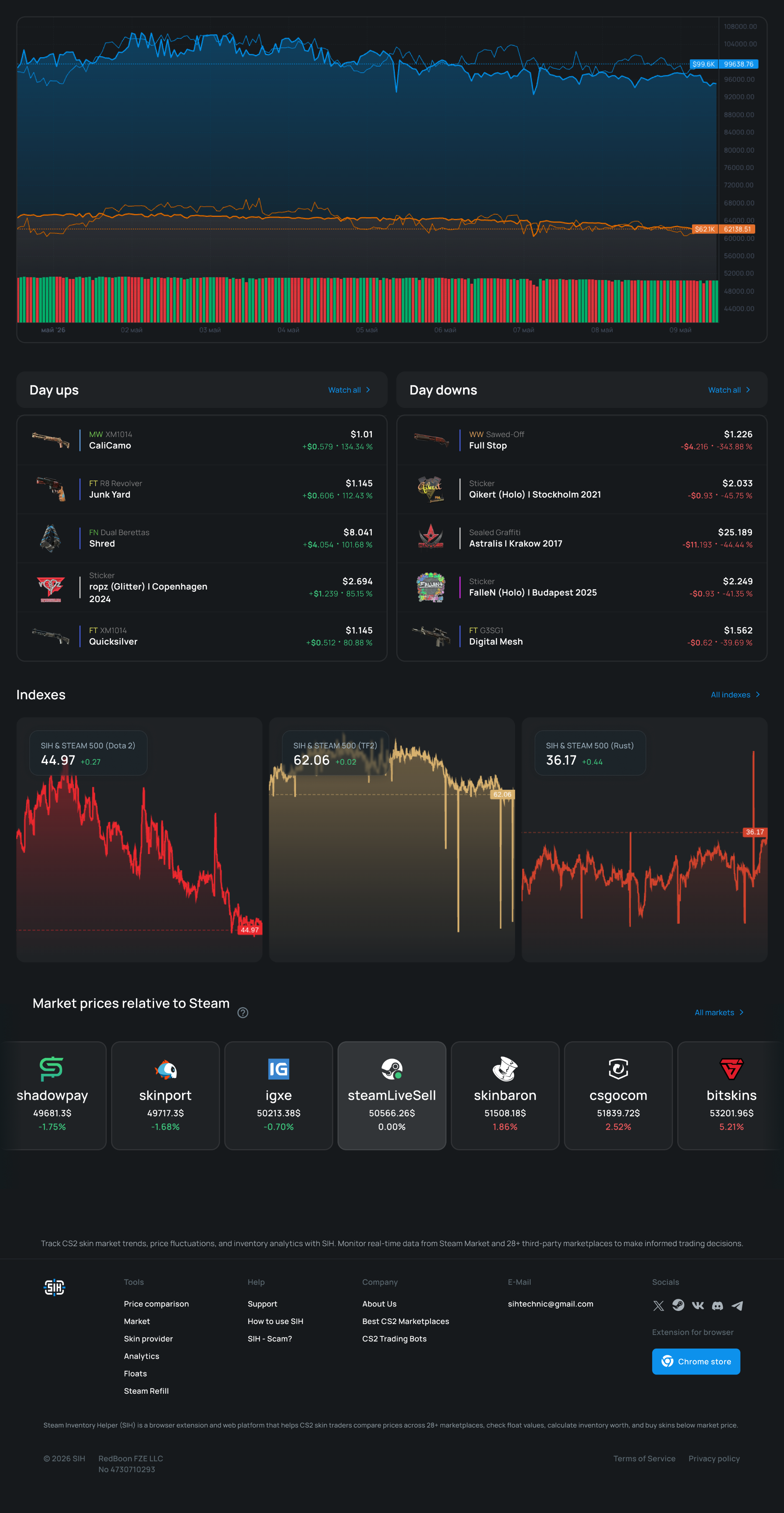This screenshot has width=784, height=1513.
Task: Open How to use SIH link
Action: click(x=275, y=1322)
